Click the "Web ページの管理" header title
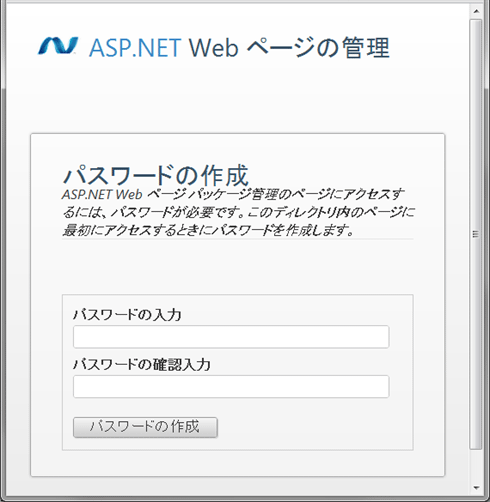Screen dimensions: 490x502 click(x=289, y=48)
